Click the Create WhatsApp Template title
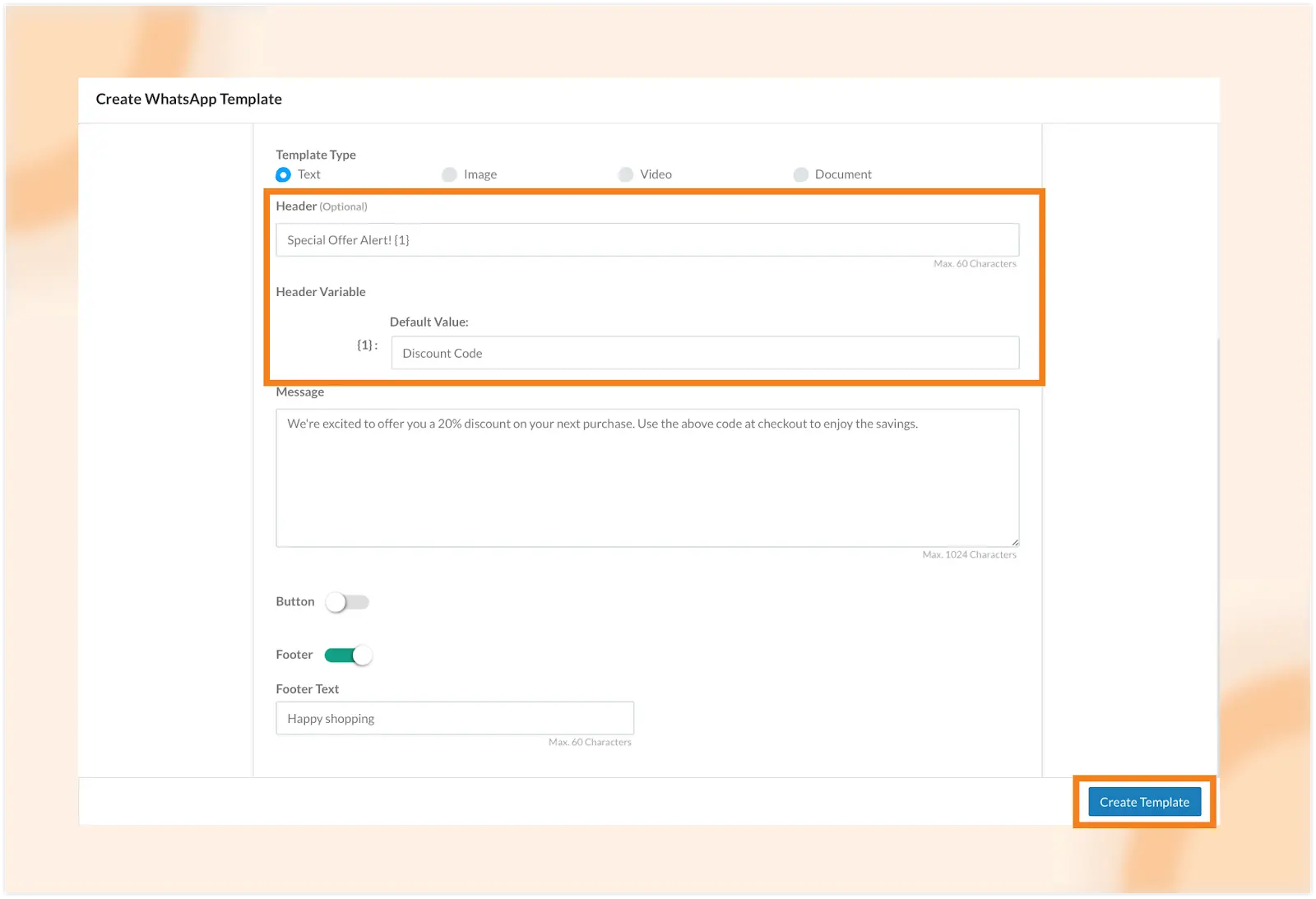This screenshot has width=1316, height=899. click(x=188, y=99)
